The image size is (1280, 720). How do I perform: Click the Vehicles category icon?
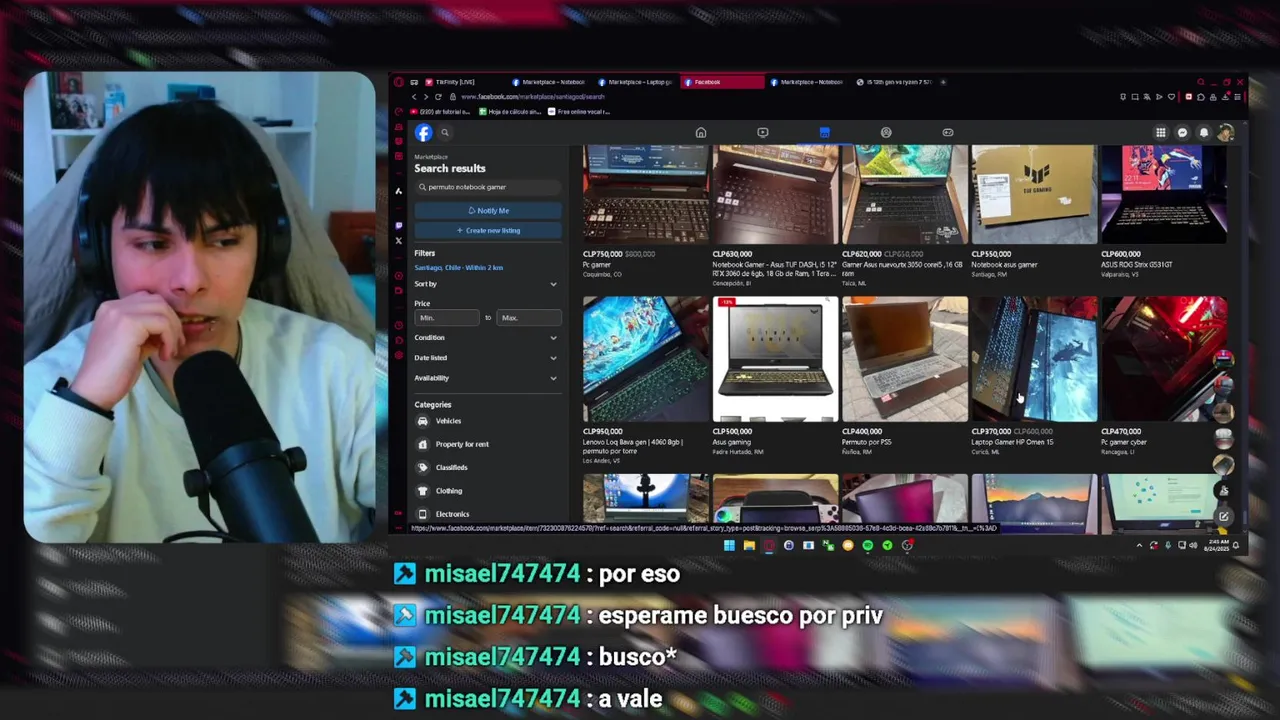point(423,421)
